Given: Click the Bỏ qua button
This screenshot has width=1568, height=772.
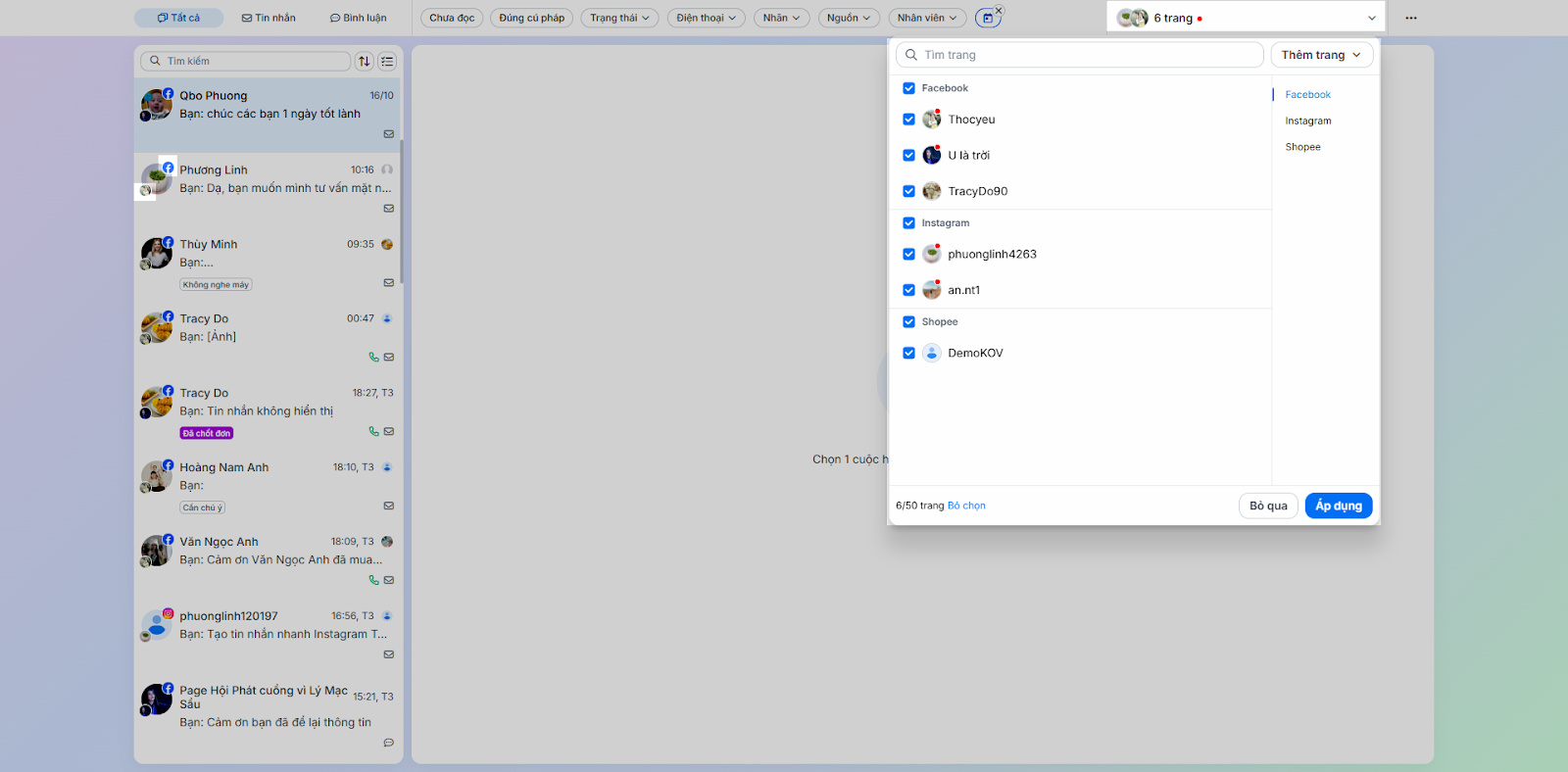Looking at the screenshot, I should click(x=1268, y=506).
